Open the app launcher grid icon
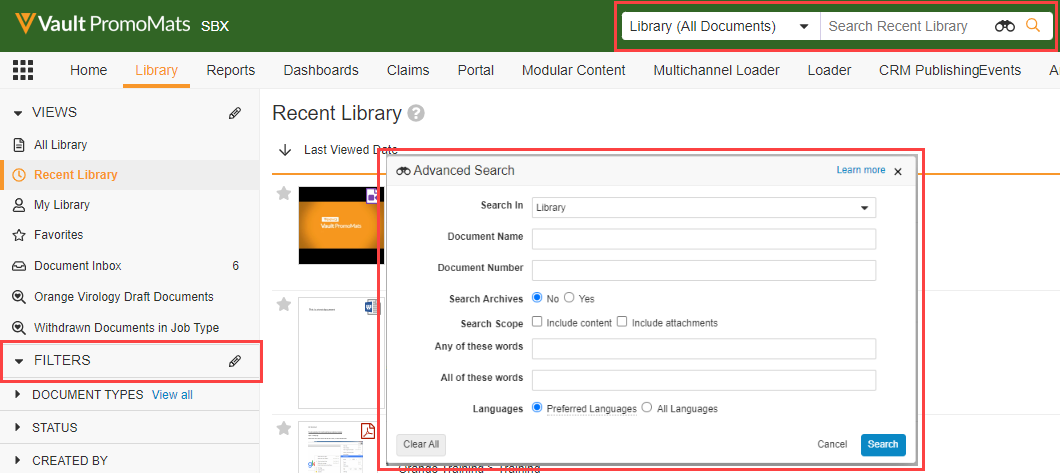This screenshot has width=1060, height=473. click(22, 69)
